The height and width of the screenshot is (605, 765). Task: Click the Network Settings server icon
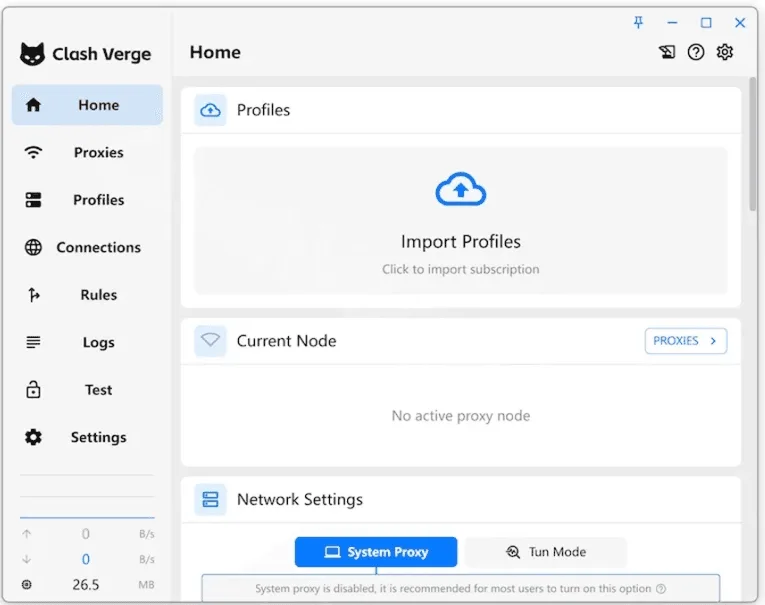pyautogui.click(x=210, y=500)
